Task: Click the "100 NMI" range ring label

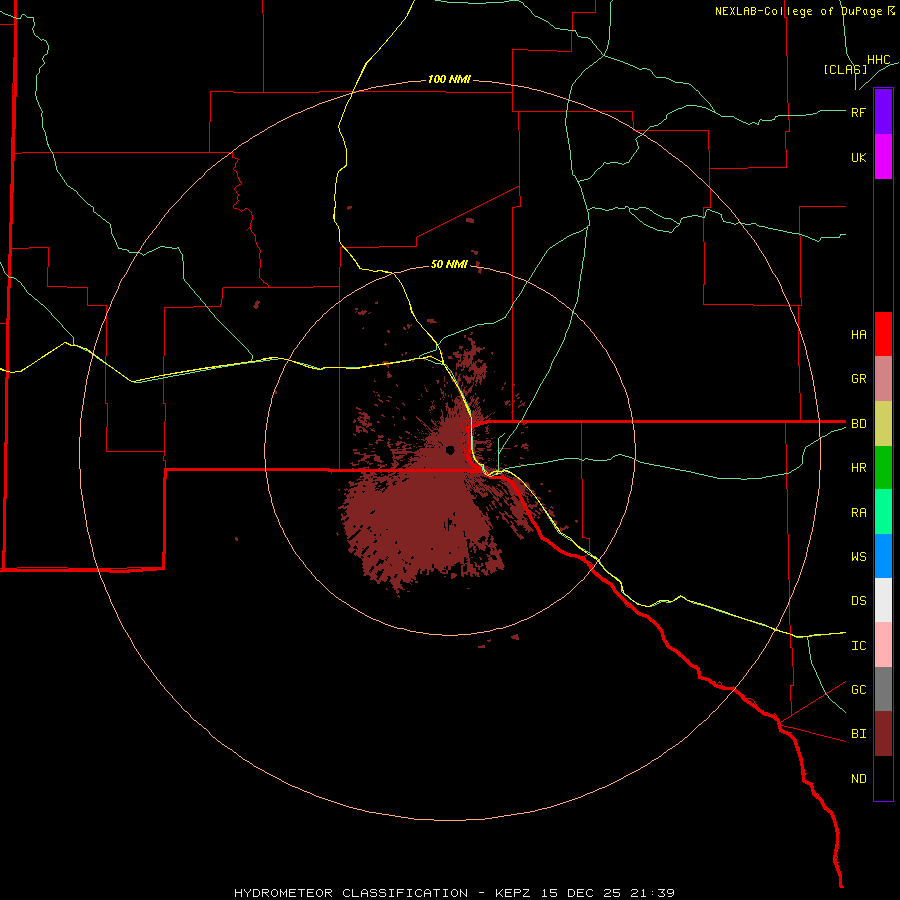Action: tap(449, 79)
